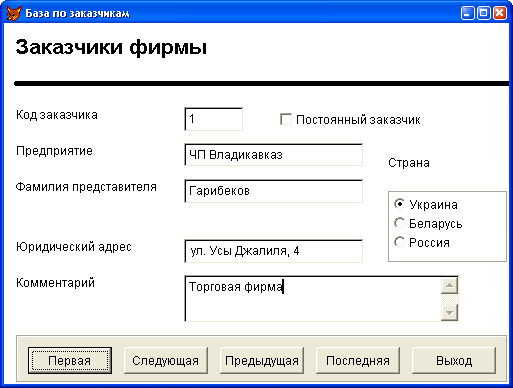Click the Страна label
The width and height of the screenshot is (513, 388).
pos(409,163)
